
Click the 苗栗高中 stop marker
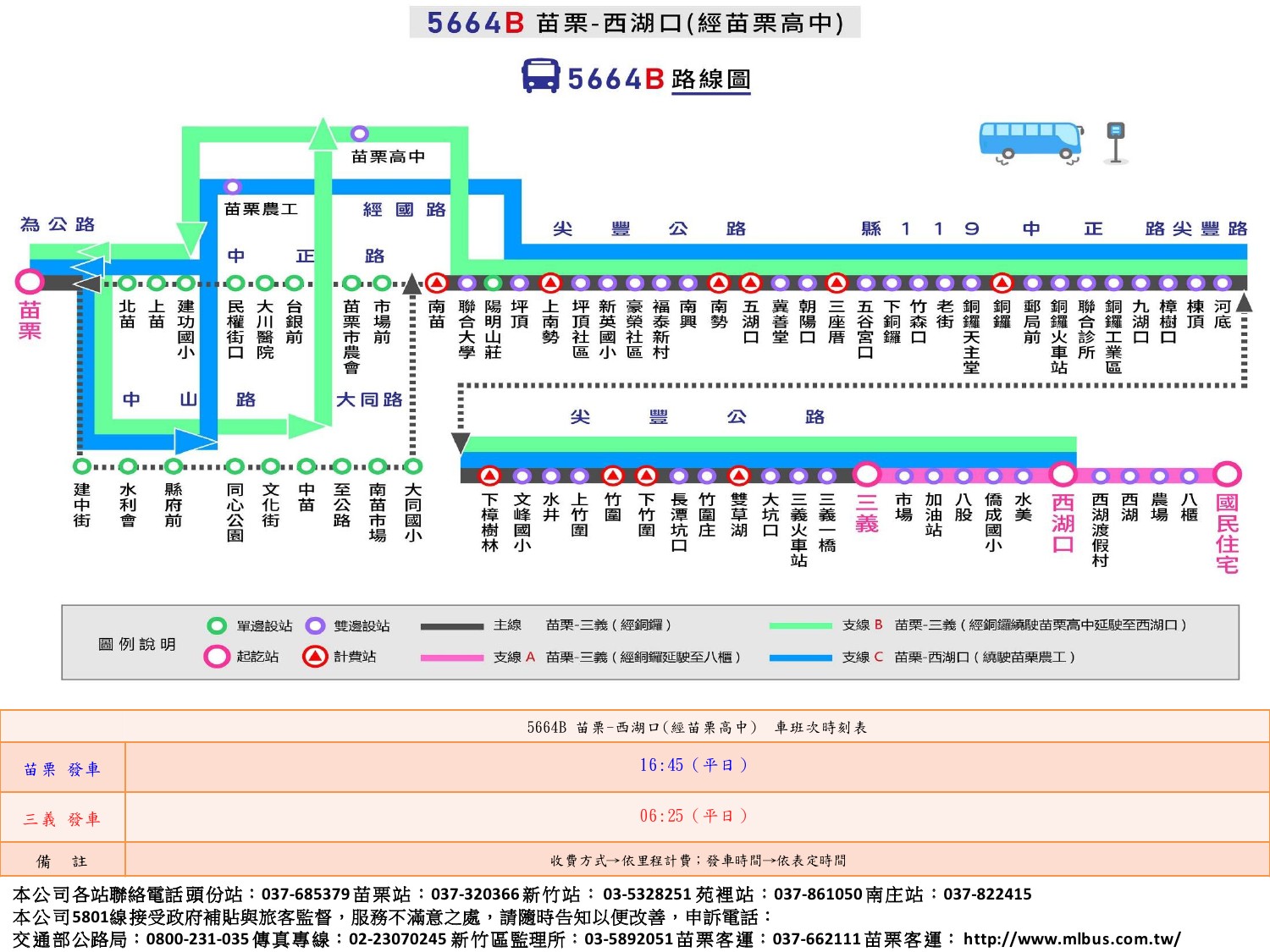pos(360,134)
